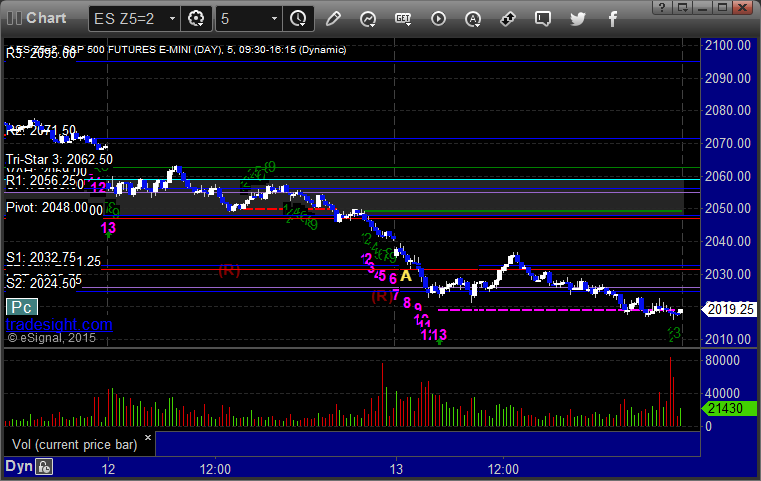Open the time template clock menu
Image resolution: width=761 pixels, height=481 pixels.
[x=298, y=19]
